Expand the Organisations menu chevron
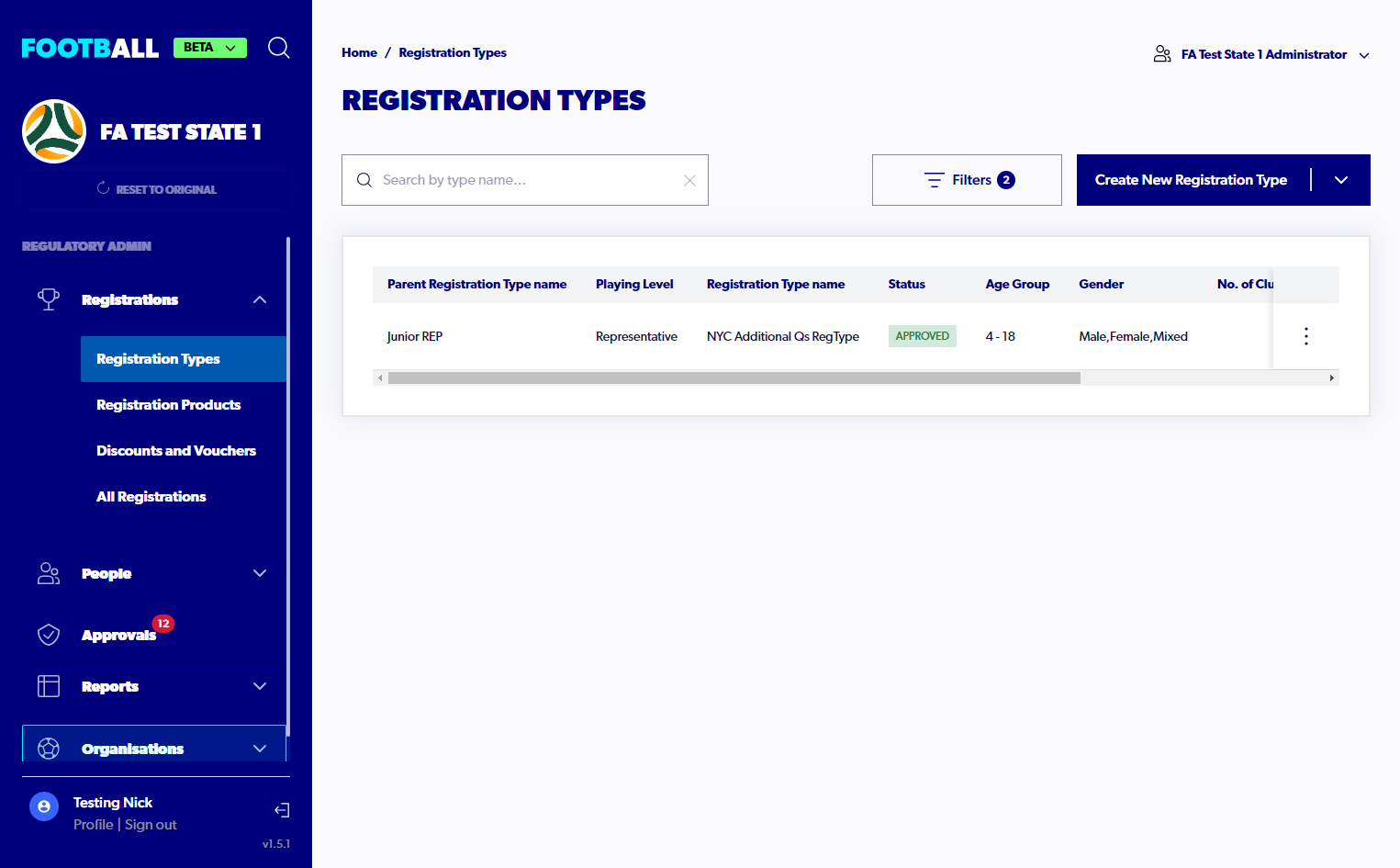Viewport: 1400px width, 868px height. point(260,749)
